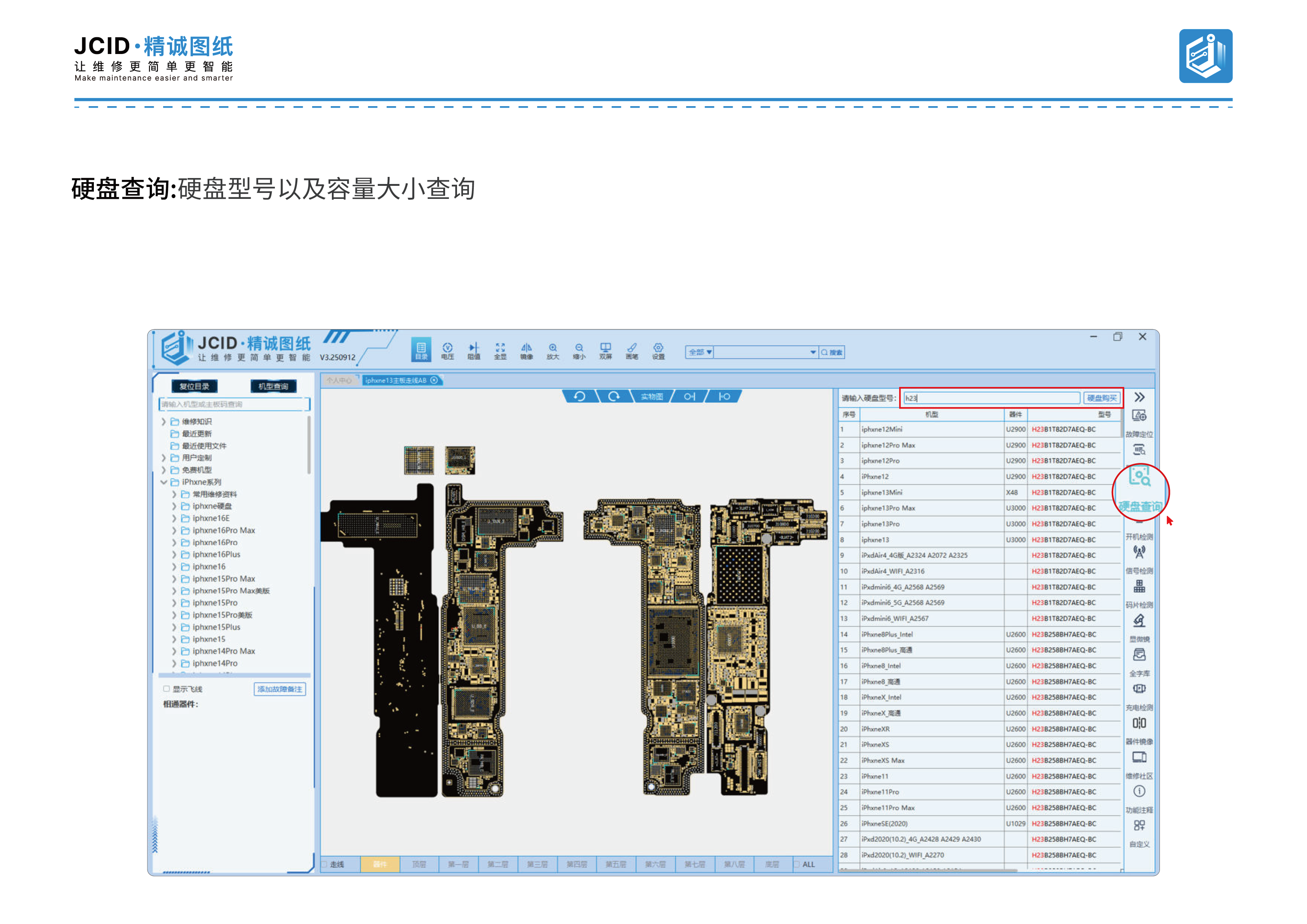The height and width of the screenshot is (924, 1307).
Task: Collapse the iPhxne系列 tree node
Action: 164,482
